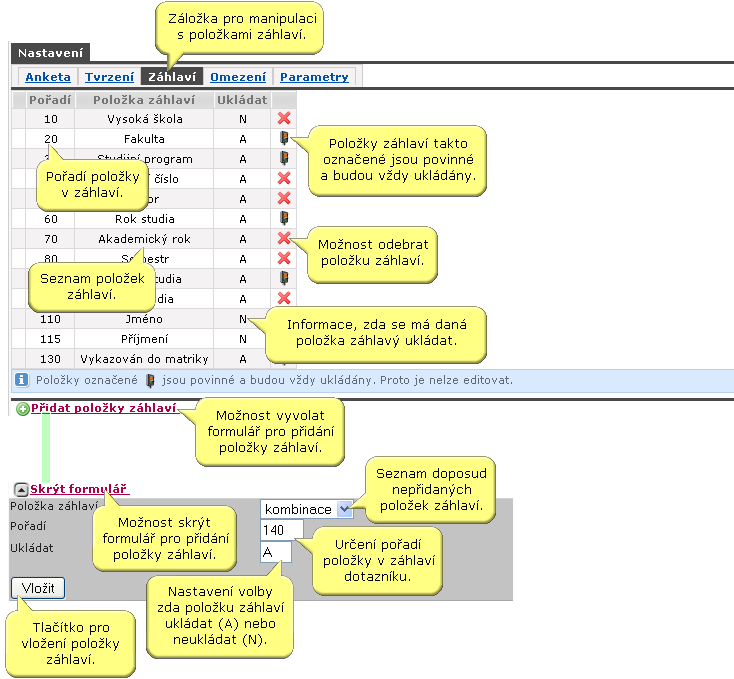Switch to the Tvrzení tab
Viewport: 734px width, 679px height.
pyautogui.click(x=109, y=77)
